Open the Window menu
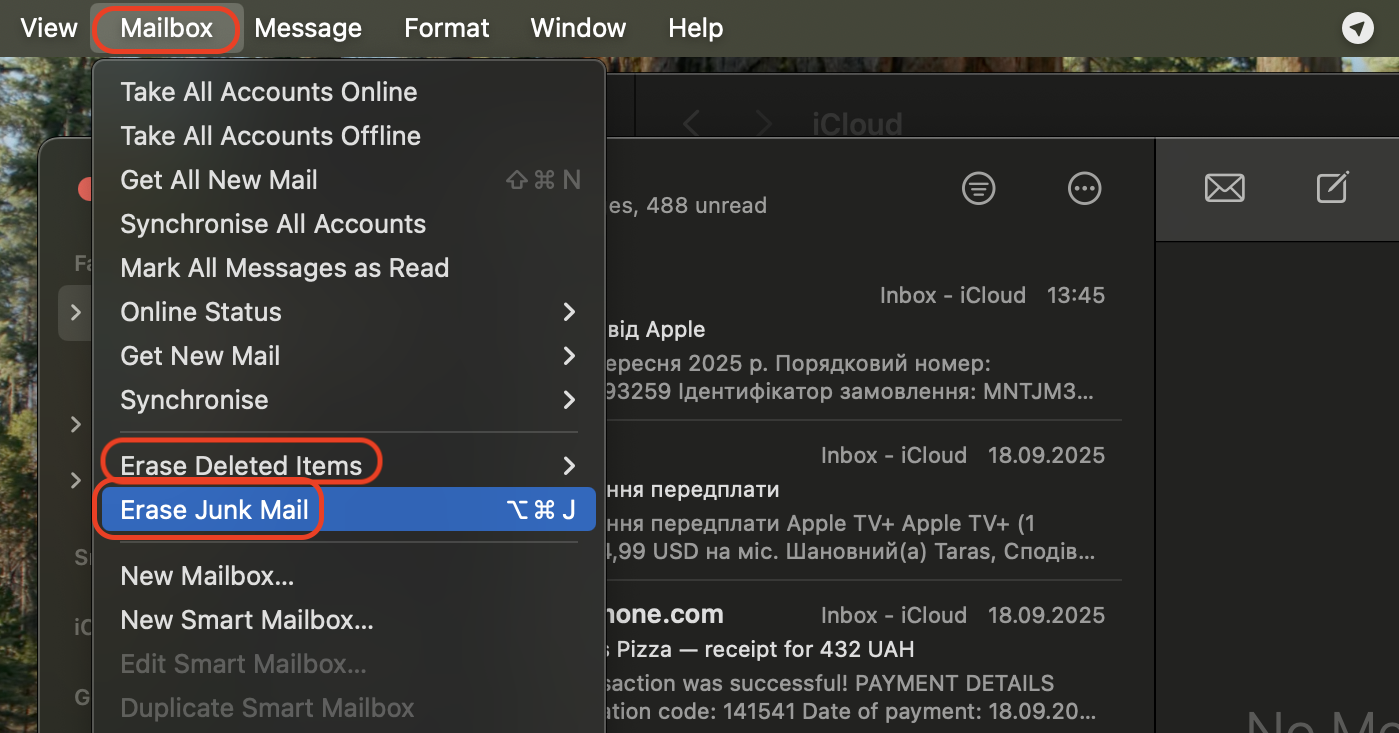Screen dimensions: 1399x733 577,27
